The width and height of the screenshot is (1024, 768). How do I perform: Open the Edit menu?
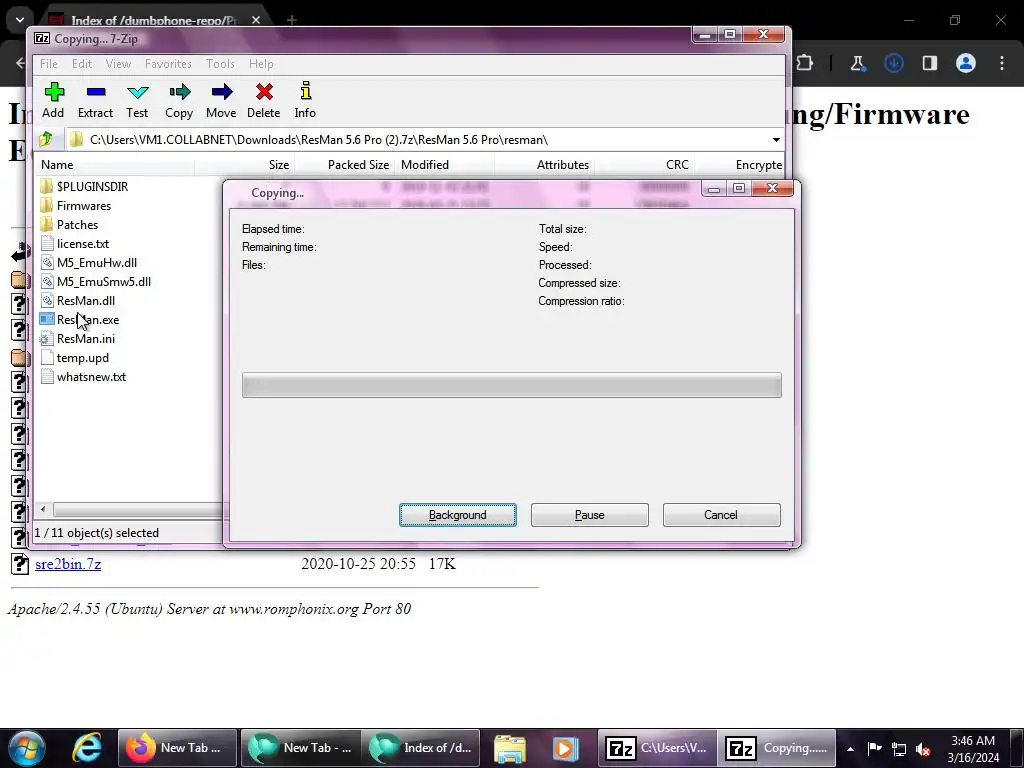(x=82, y=64)
